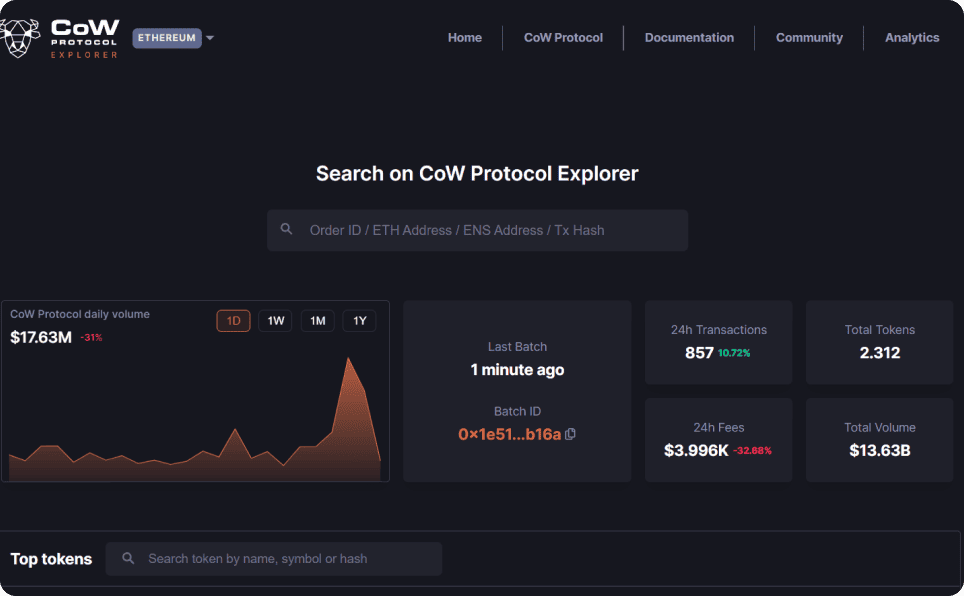
Task: Open Batch ID 0x1e51...b16a link
Action: (x=509, y=434)
